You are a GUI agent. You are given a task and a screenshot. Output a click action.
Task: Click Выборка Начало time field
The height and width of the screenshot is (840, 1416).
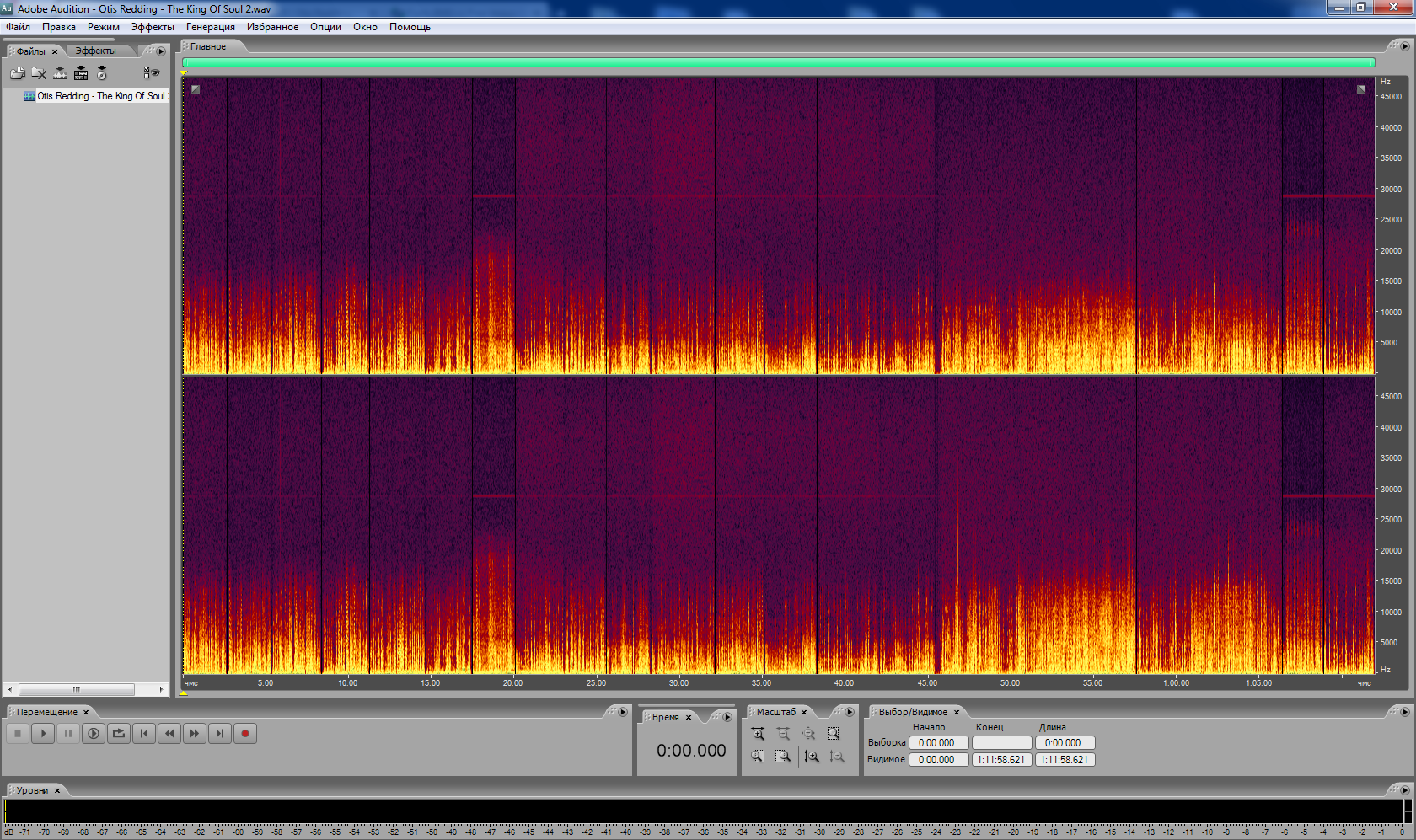click(x=938, y=743)
